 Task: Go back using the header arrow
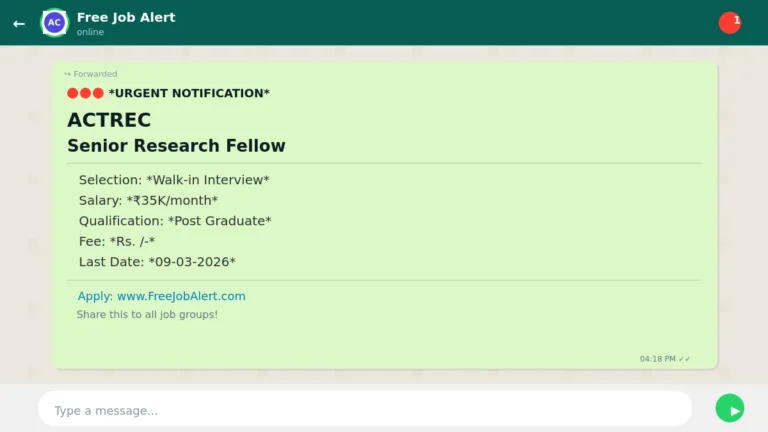(x=19, y=23)
